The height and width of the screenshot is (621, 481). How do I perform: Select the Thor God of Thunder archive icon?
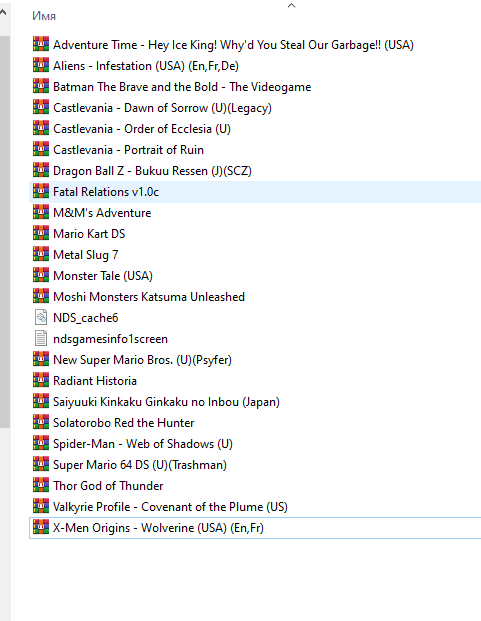coord(41,485)
